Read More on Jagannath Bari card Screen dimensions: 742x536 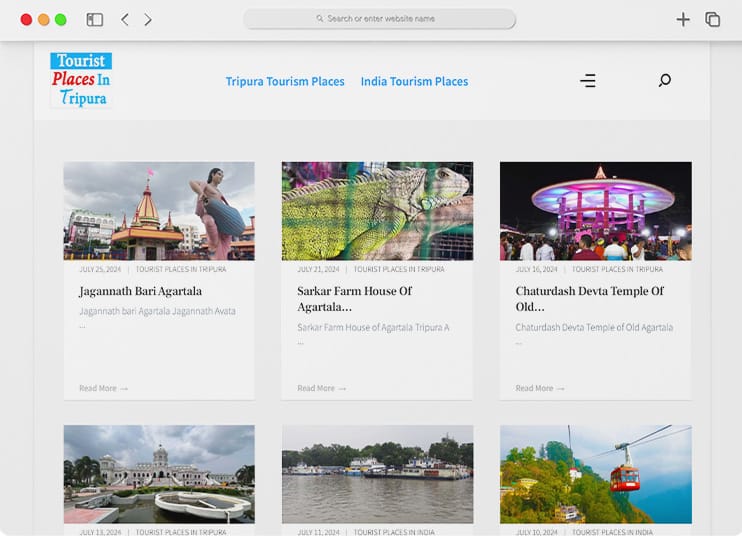click(x=104, y=388)
